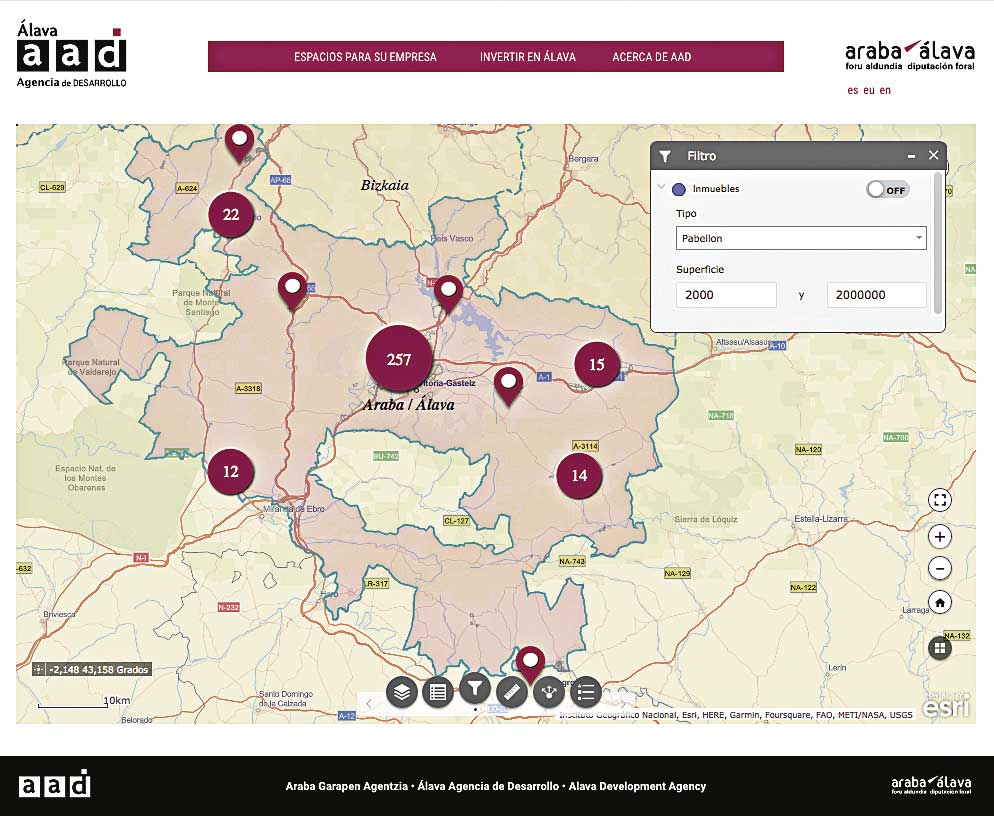Open Espacios para su empresa menu

point(365,57)
